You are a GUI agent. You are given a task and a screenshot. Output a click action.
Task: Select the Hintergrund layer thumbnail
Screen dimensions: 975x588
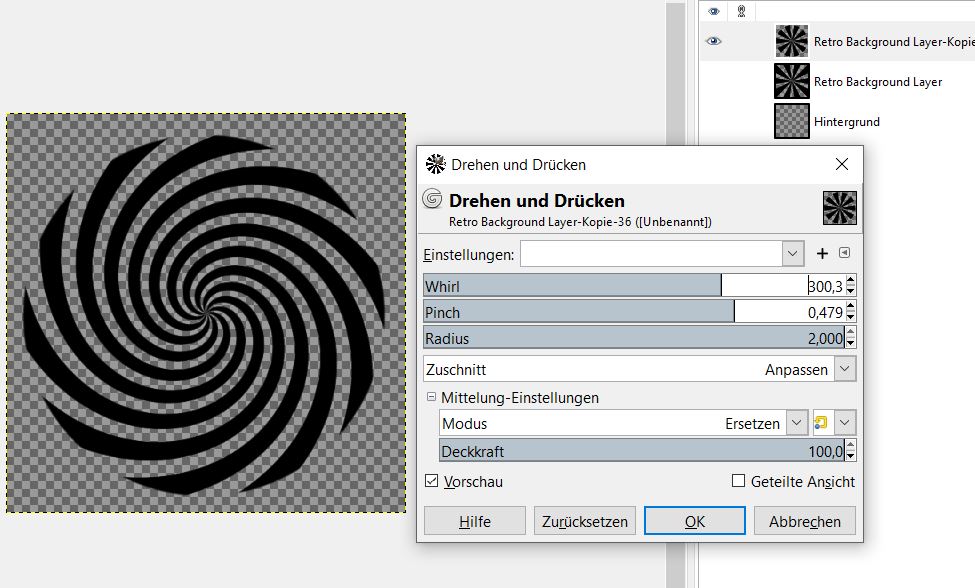click(x=791, y=121)
